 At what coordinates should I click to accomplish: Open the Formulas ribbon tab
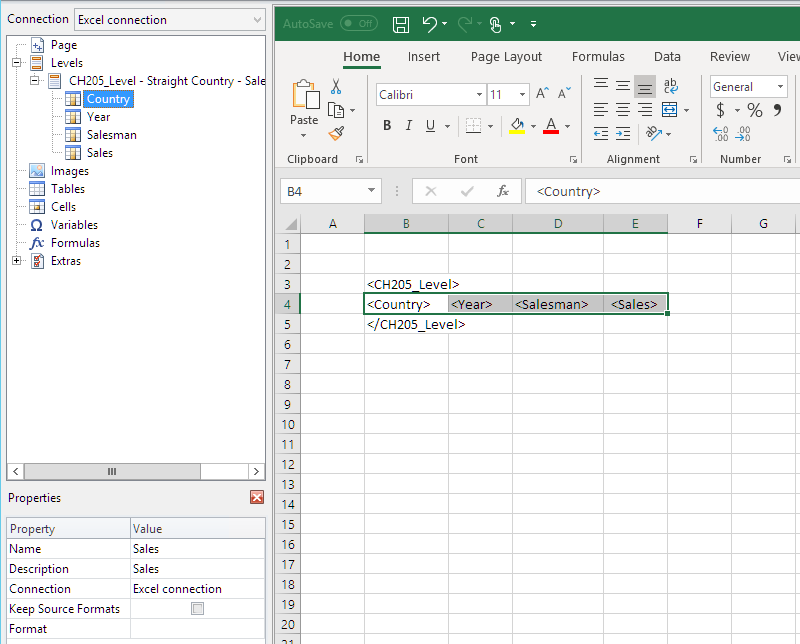coord(598,57)
